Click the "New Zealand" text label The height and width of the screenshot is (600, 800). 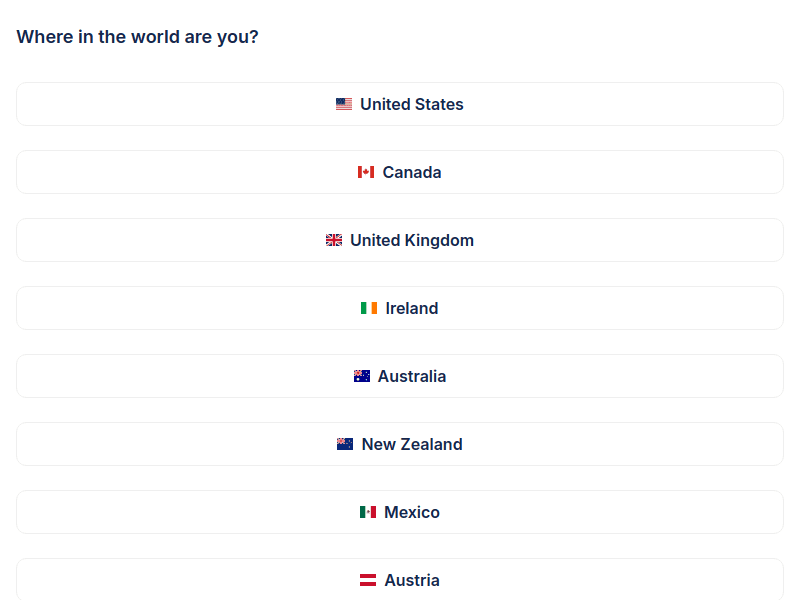(x=412, y=444)
